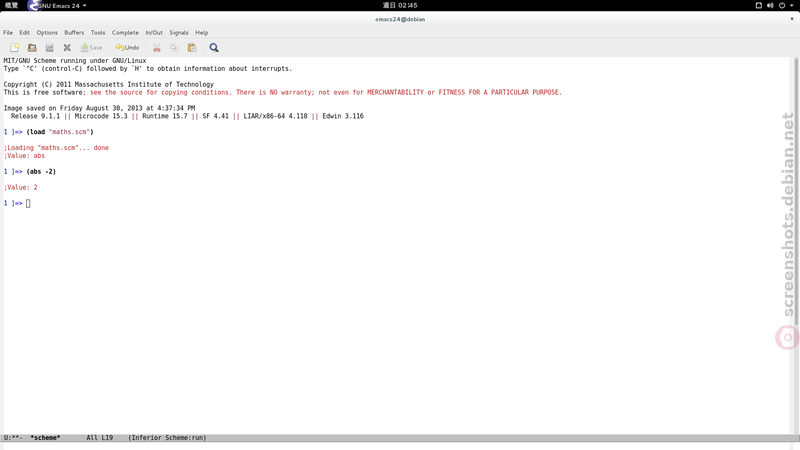Image resolution: width=800 pixels, height=450 pixels.
Task: Click the *scheme* buffer name in mode line
Action: click(x=45, y=438)
